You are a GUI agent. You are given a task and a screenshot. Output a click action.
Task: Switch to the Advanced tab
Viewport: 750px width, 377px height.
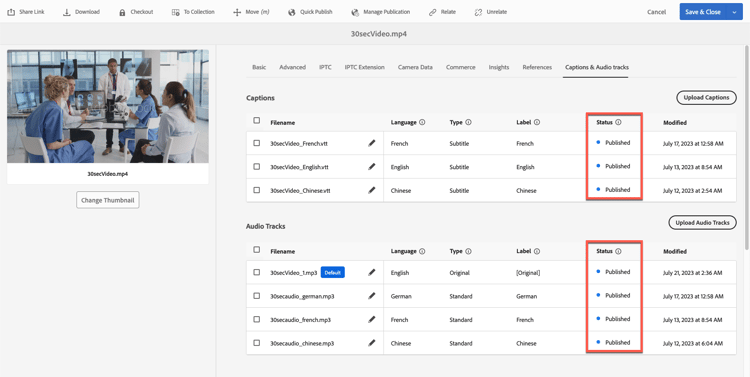click(x=292, y=67)
